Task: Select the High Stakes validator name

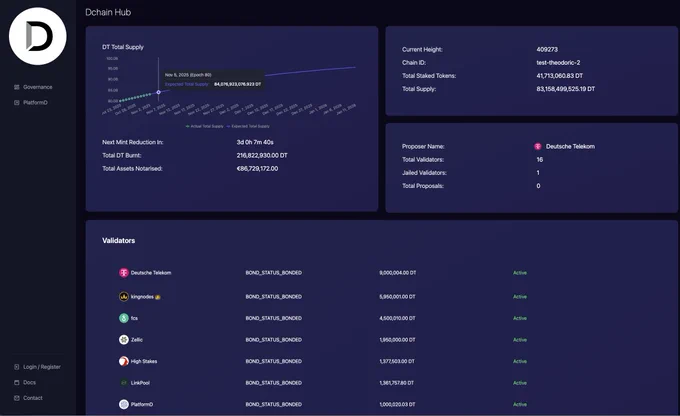Action: pos(144,361)
